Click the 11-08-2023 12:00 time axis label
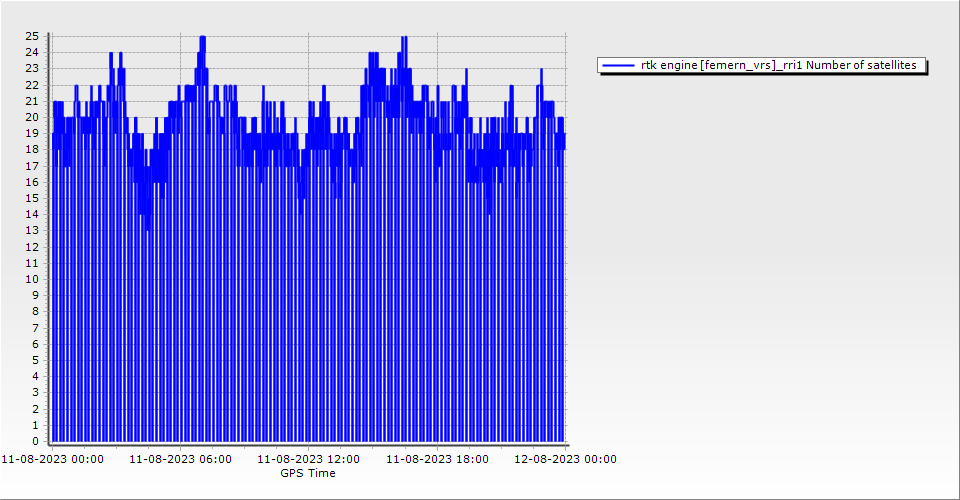Viewport: 960px width, 500px height. tap(309, 460)
